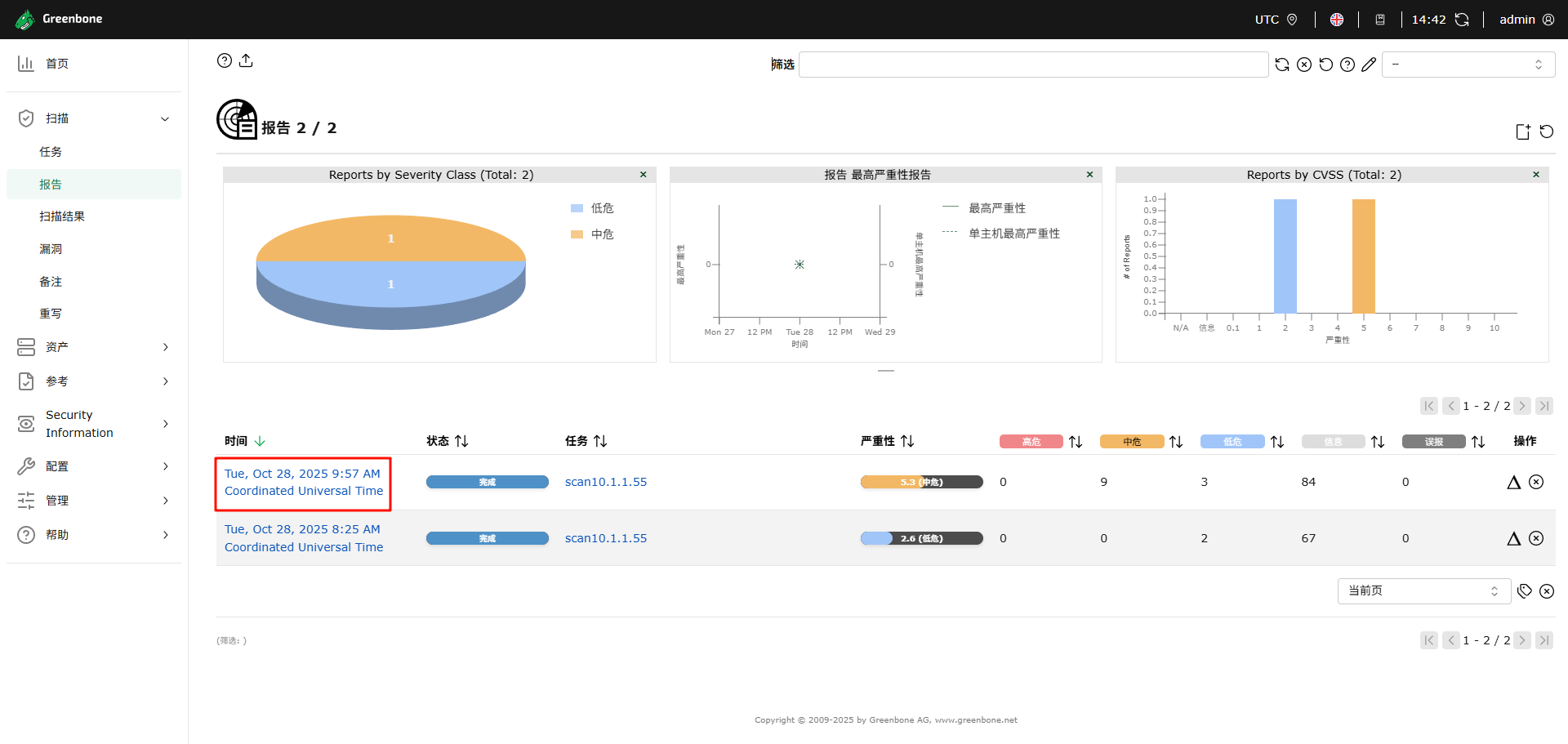Open the help icon above the report title
The image size is (1568, 744).
click(224, 60)
